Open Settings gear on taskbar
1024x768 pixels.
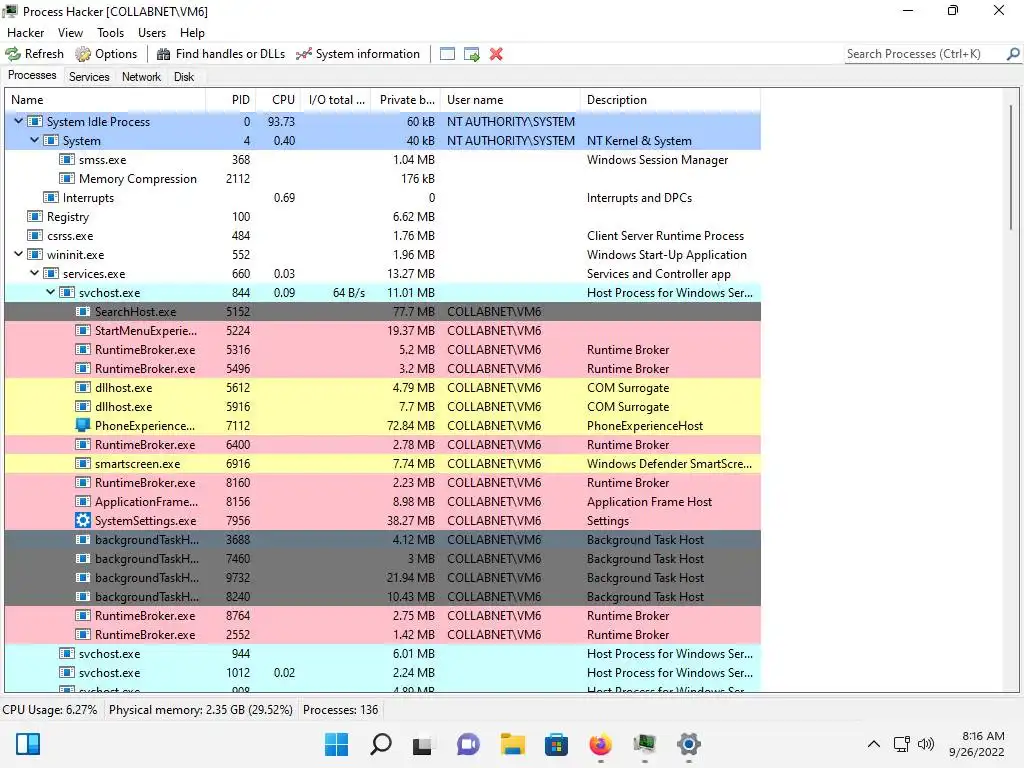tap(688, 744)
